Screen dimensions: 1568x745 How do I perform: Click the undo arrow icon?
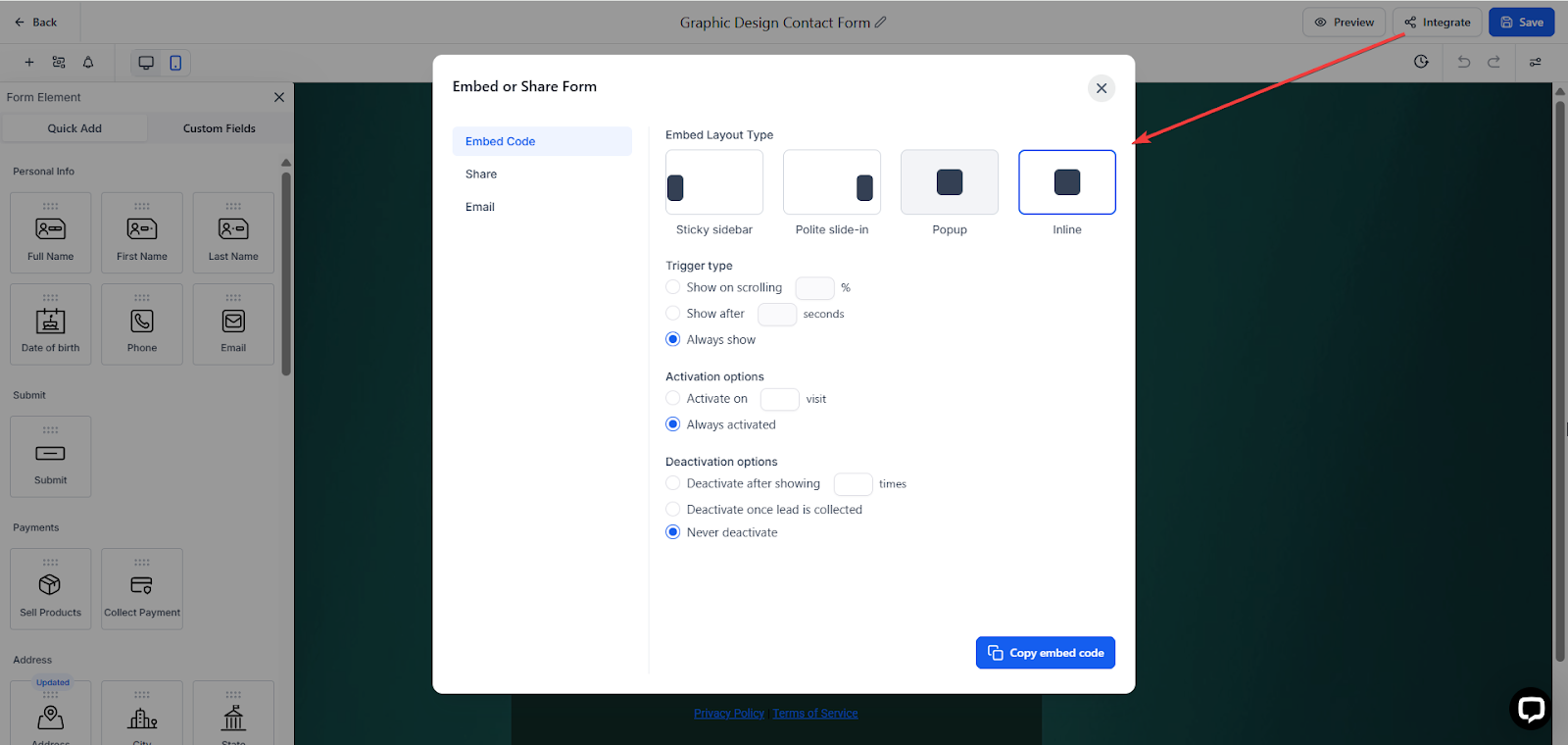[1464, 62]
